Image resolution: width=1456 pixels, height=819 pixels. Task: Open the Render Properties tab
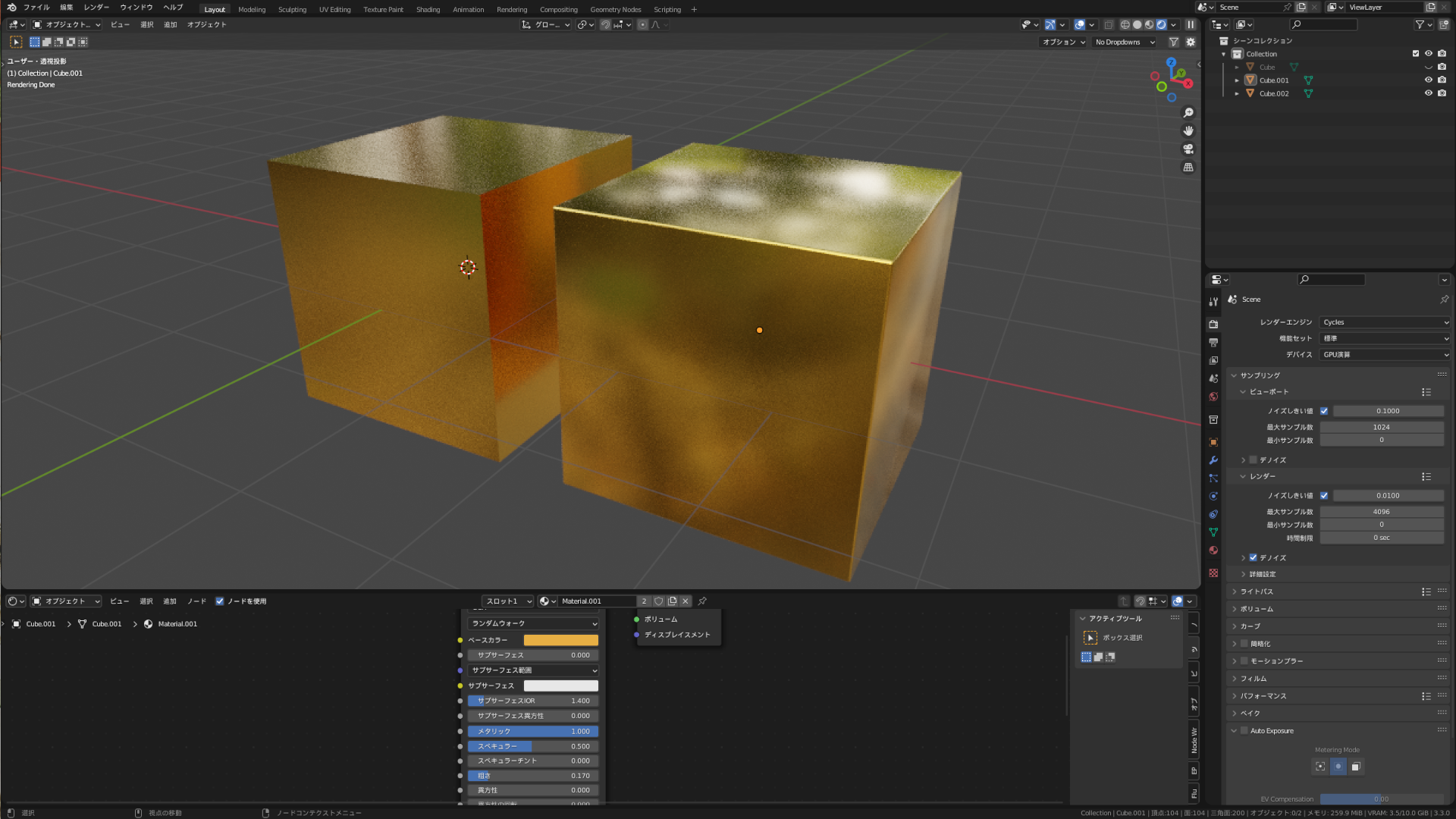coord(1213,324)
